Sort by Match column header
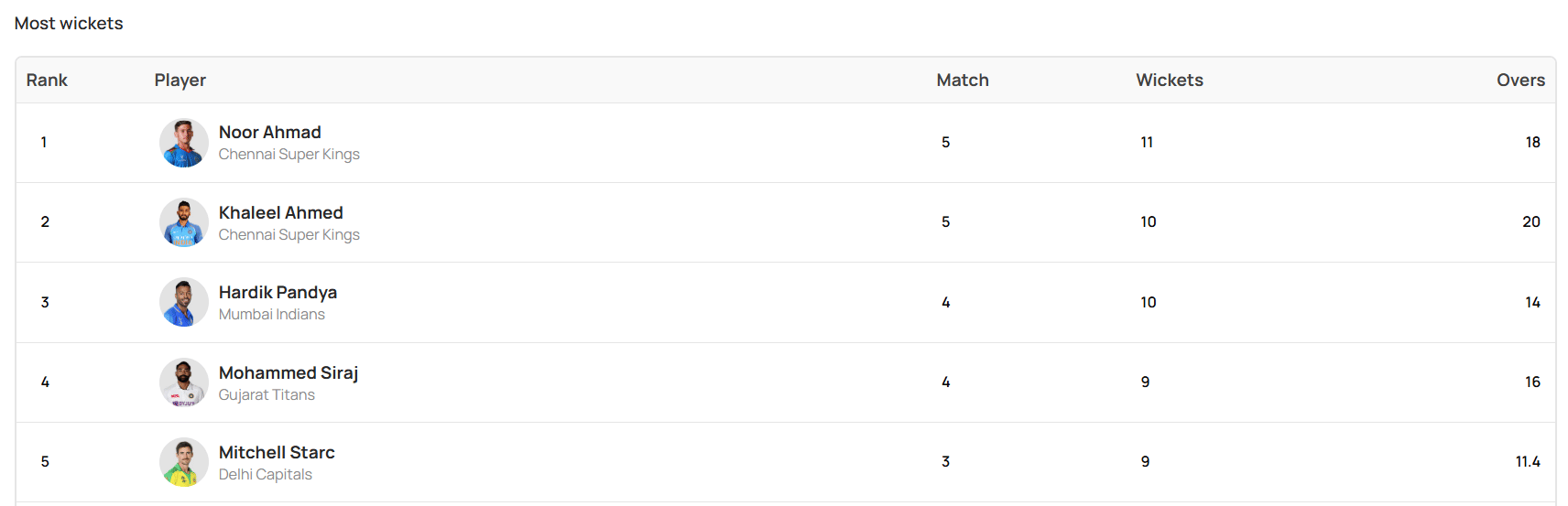This screenshot has height=506, width=1568. 962,80
